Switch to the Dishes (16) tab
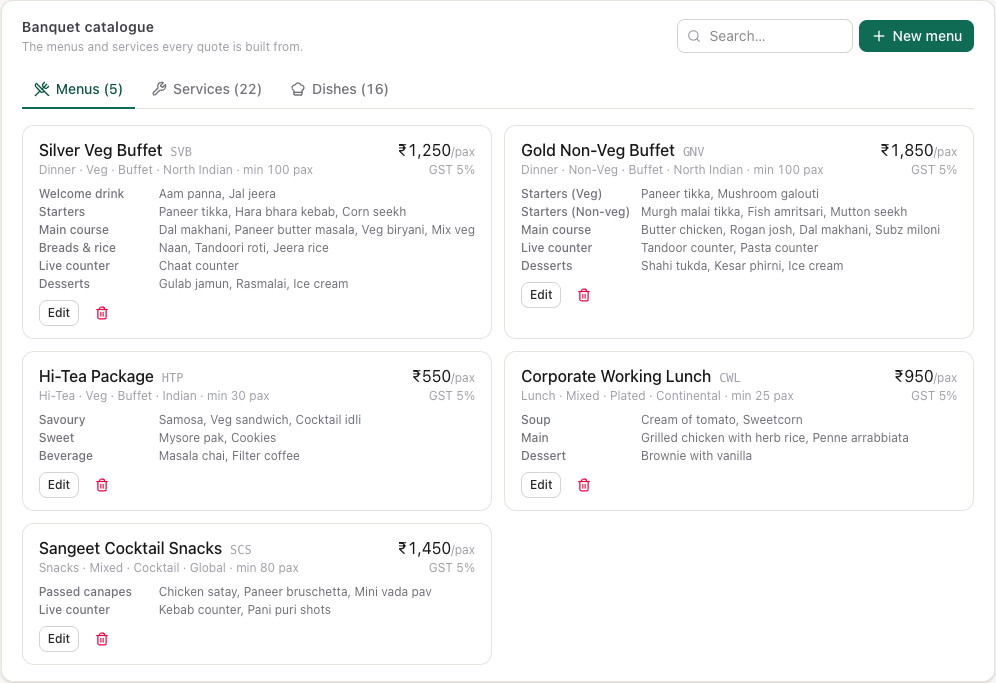This screenshot has width=996, height=683. (340, 90)
